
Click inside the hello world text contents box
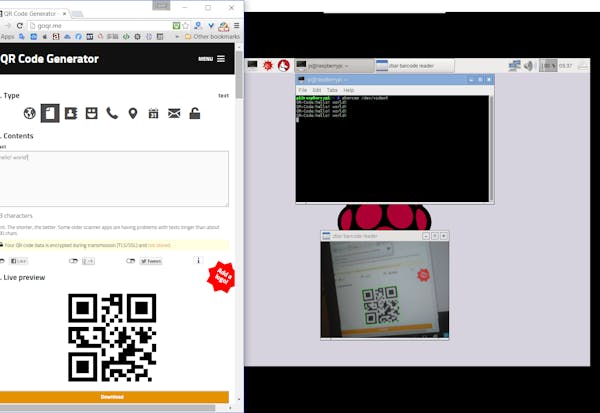click(114, 179)
